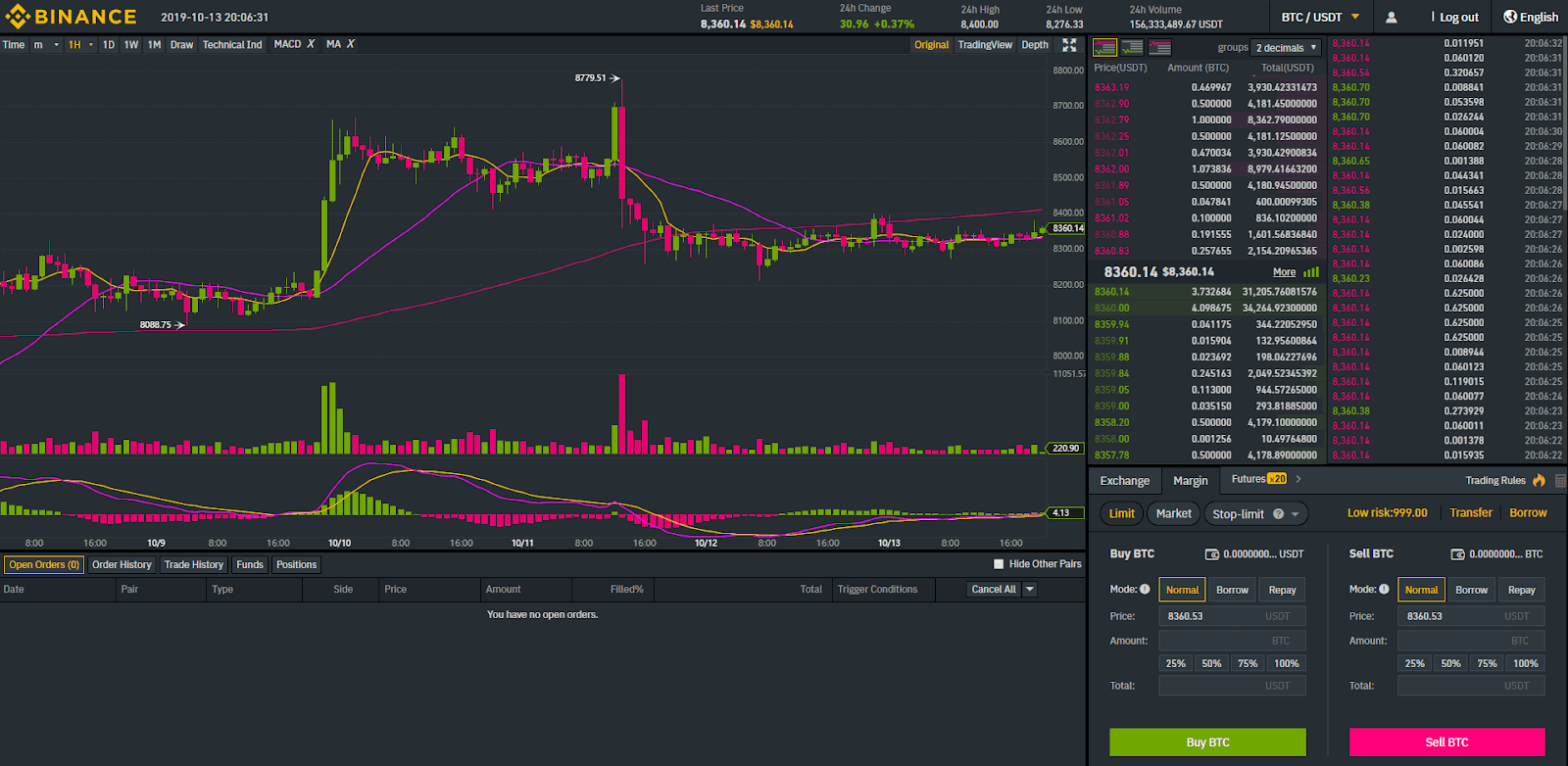
Task: Set 25% amount for Buy BTC
Action: pyautogui.click(x=1175, y=663)
